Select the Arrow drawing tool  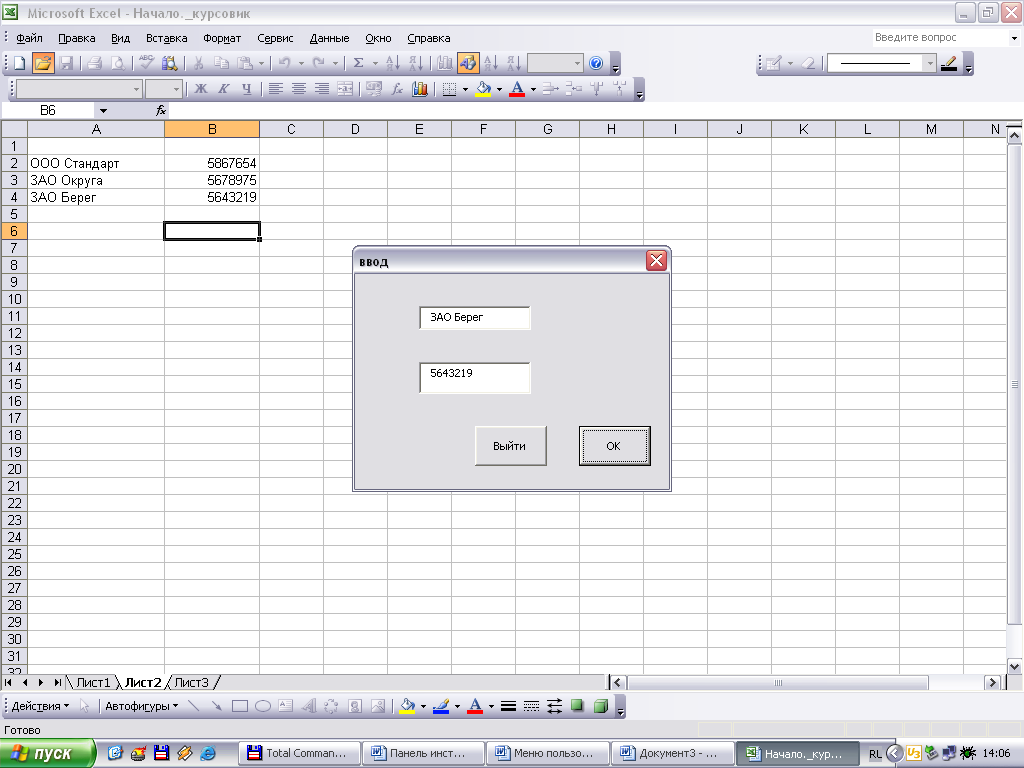[x=216, y=706]
